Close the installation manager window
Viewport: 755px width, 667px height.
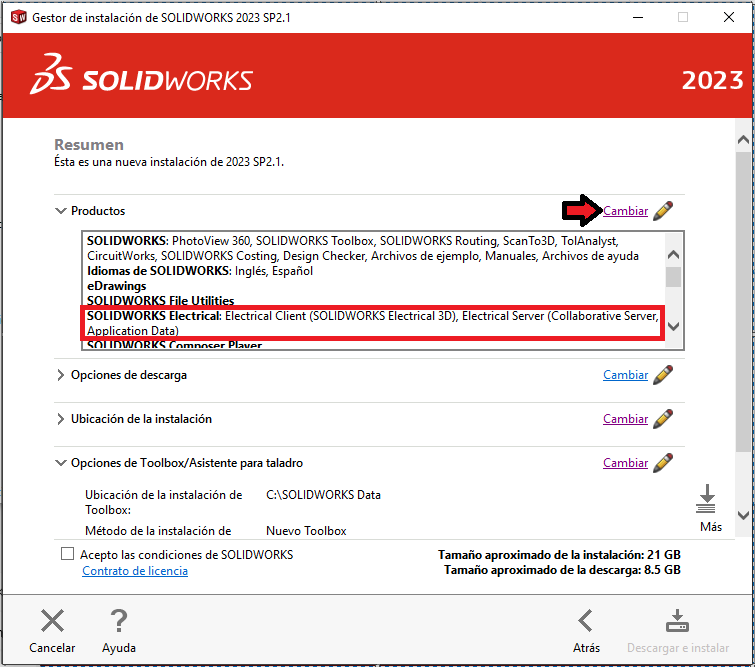(x=729, y=17)
